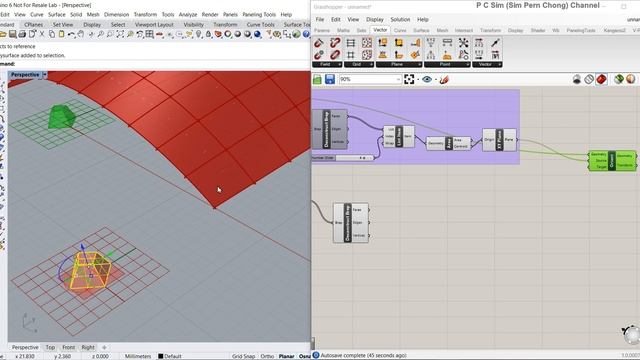Switch to Top viewport tab

pyautogui.click(x=50, y=347)
